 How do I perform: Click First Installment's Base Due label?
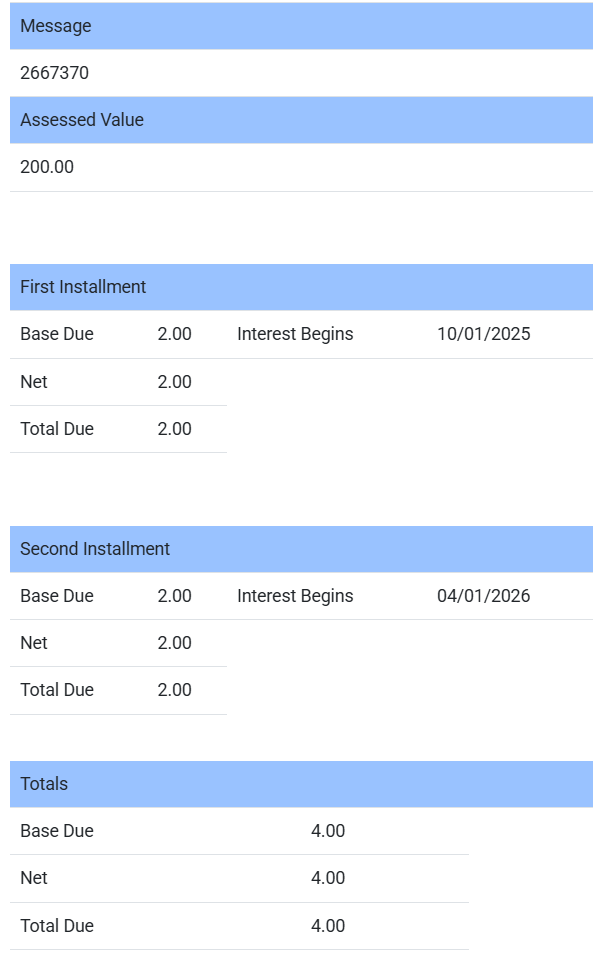57,334
